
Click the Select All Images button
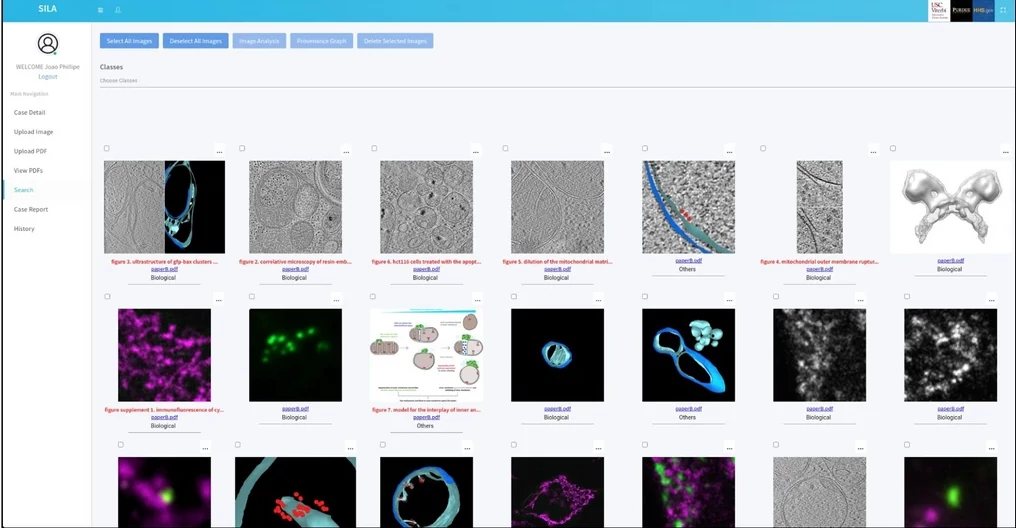[x=129, y=41]
